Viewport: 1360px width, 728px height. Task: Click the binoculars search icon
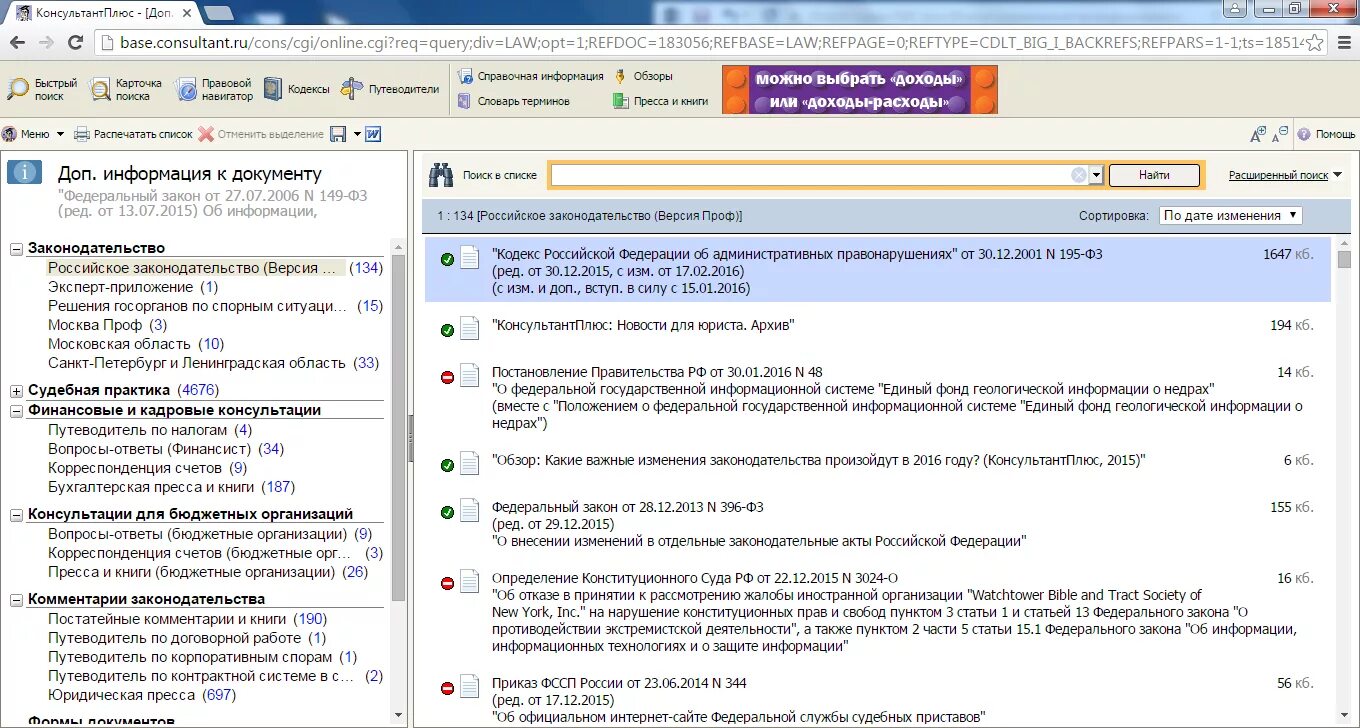441,175
